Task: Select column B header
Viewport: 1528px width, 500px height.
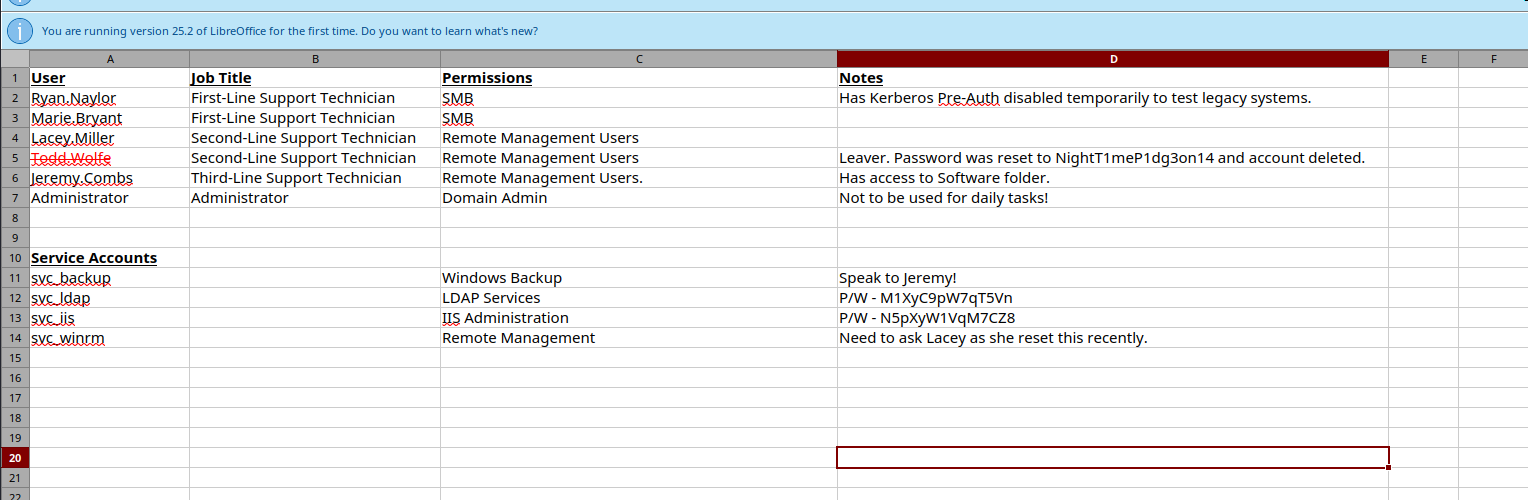Action: pos(315,59)
